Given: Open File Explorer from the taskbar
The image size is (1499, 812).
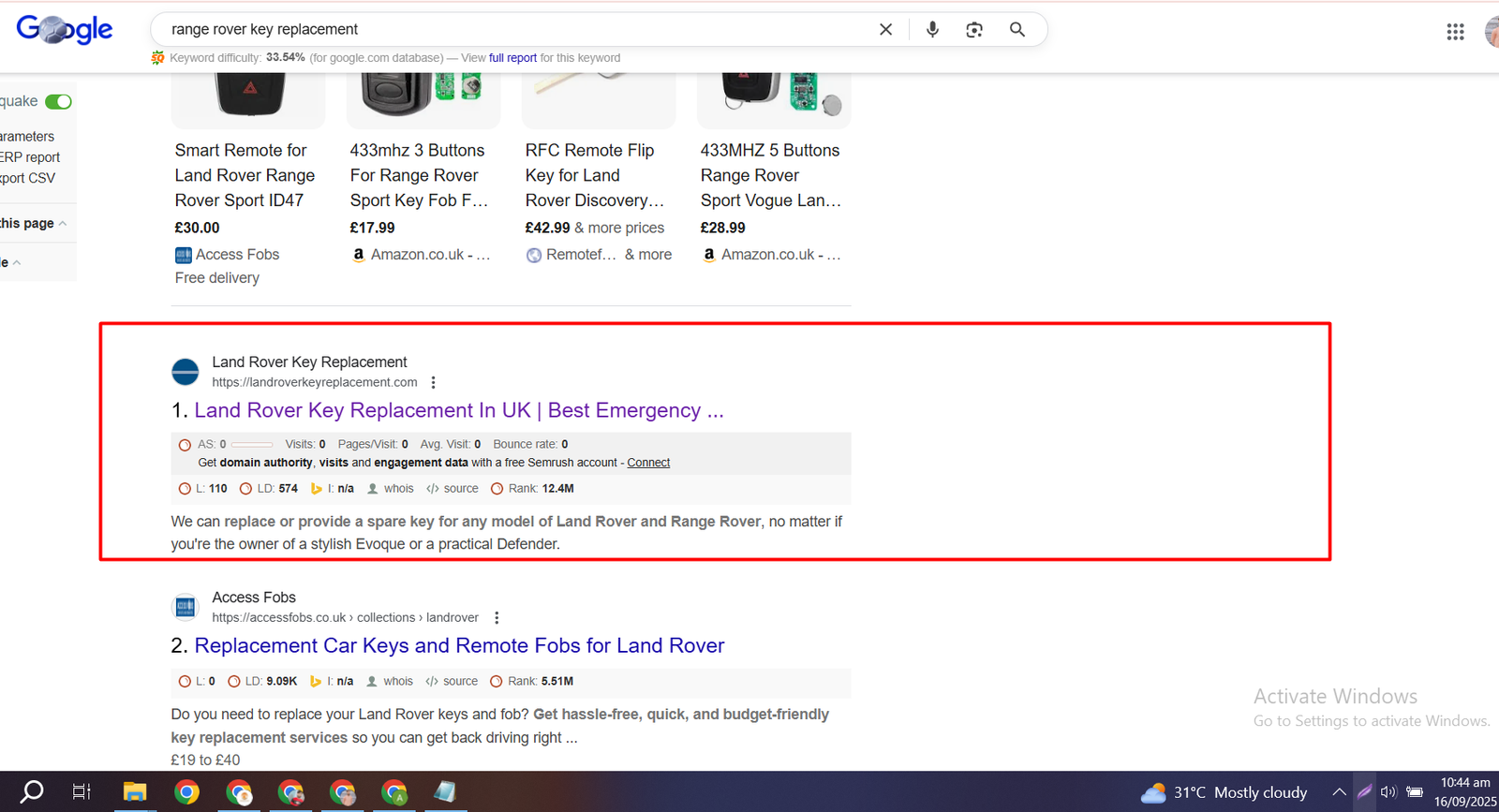Looking at the screenshot, I should point(135,792).
